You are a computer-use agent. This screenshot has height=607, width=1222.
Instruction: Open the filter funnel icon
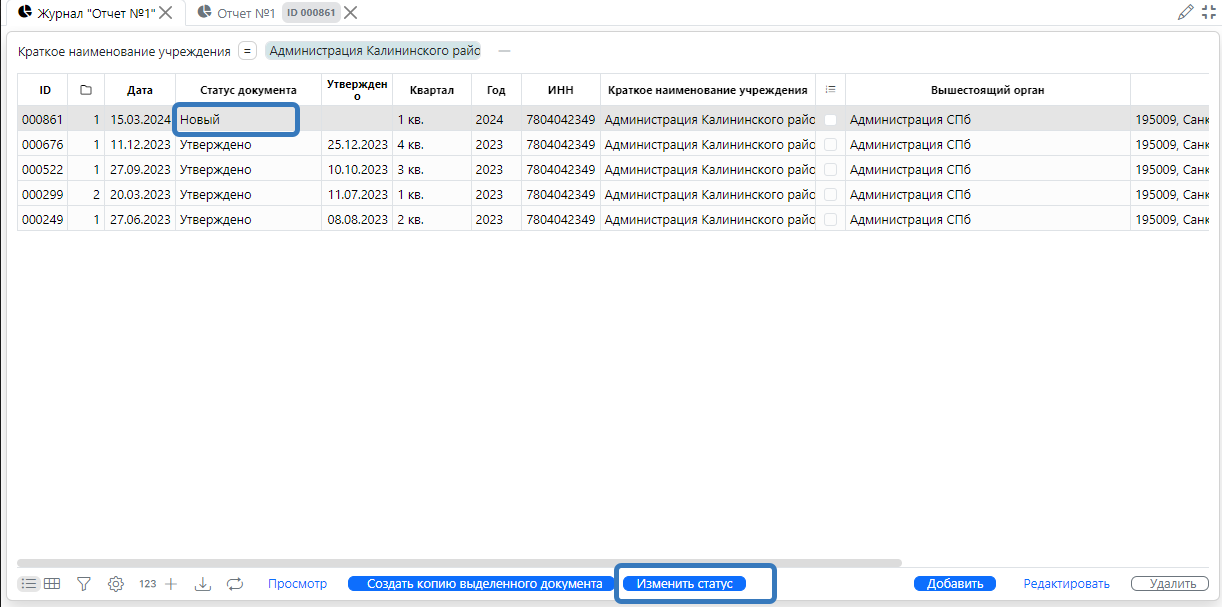pyautogui.click(x=84, y=584)
